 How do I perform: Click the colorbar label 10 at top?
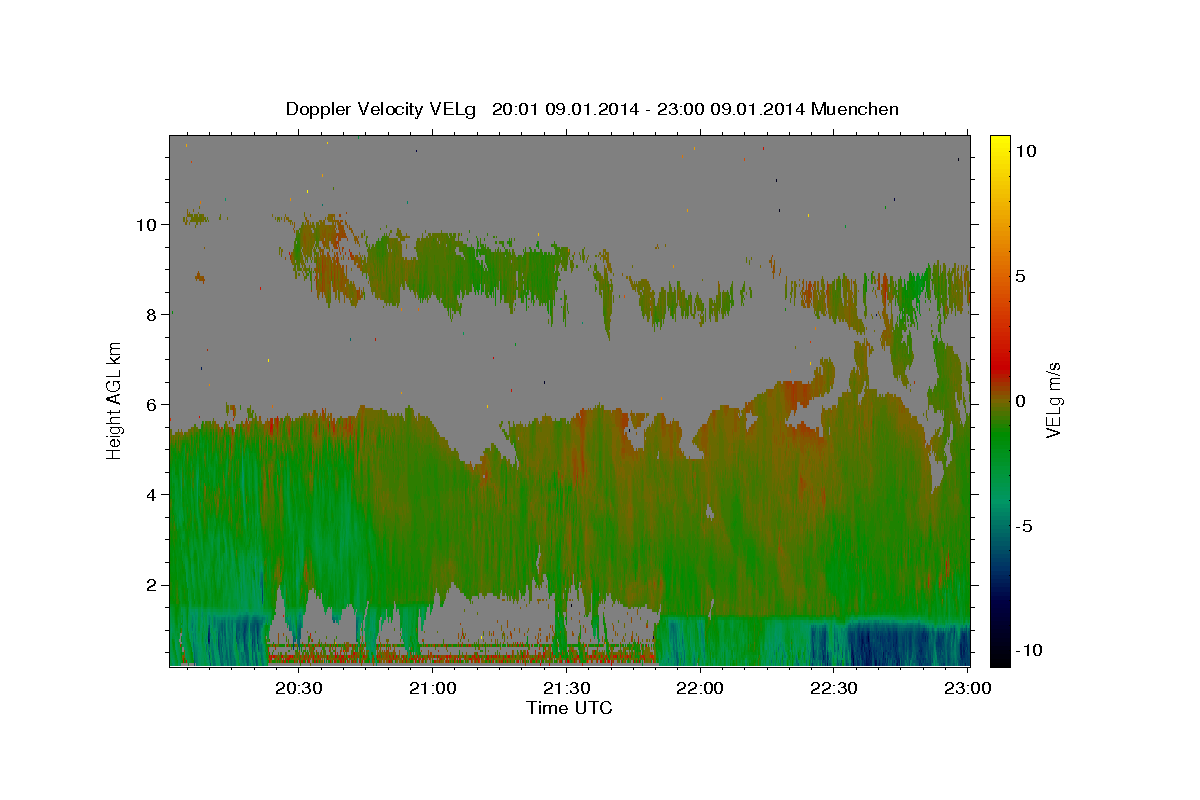coord(1025,150)
